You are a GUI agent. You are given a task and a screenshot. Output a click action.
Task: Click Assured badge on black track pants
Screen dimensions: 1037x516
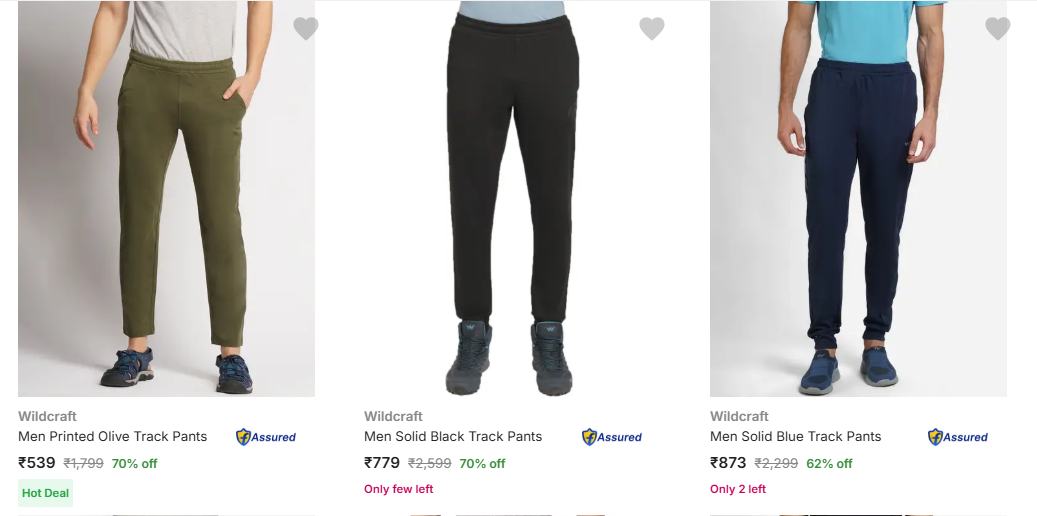coord(612,437)
